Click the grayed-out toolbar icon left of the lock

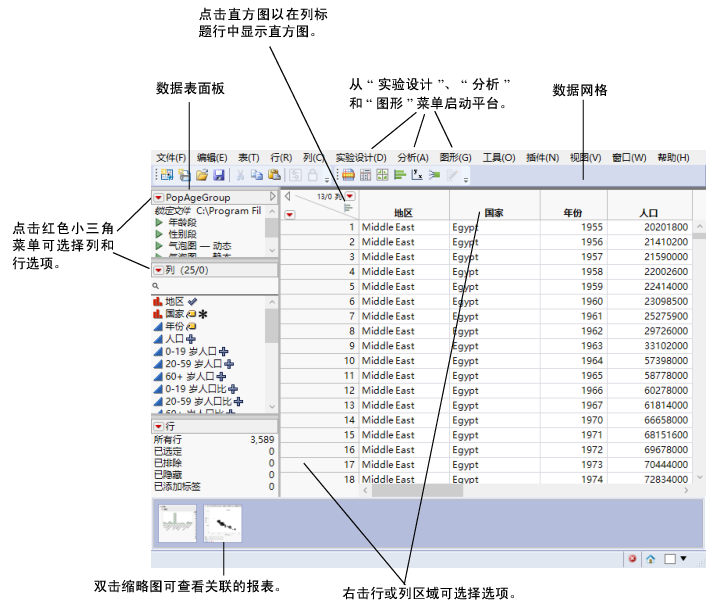(295, 175)
